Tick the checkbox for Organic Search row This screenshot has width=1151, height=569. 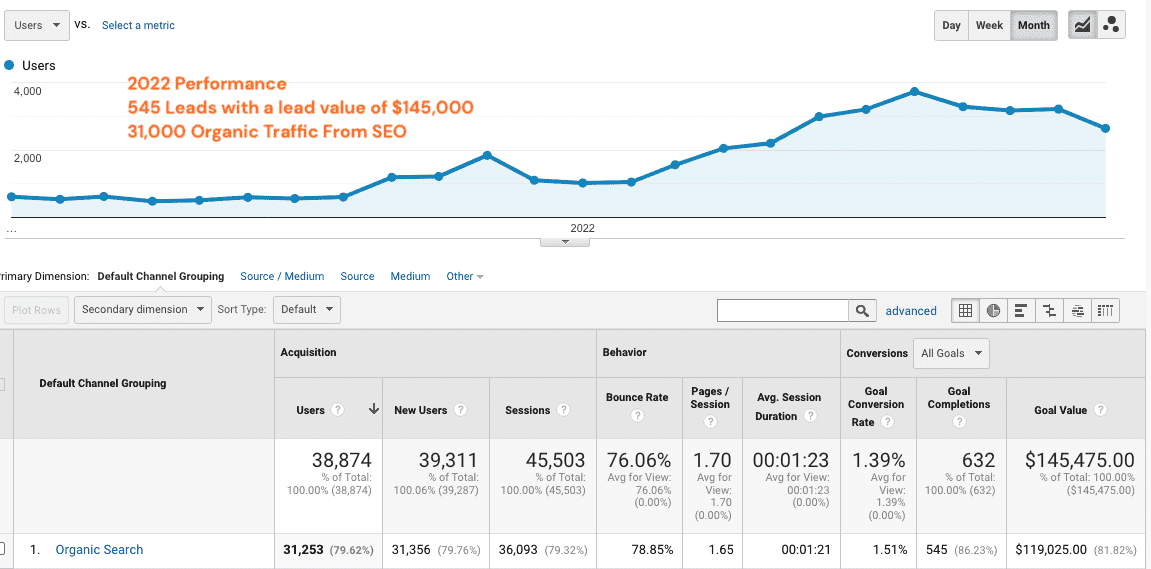pos(2,548)
